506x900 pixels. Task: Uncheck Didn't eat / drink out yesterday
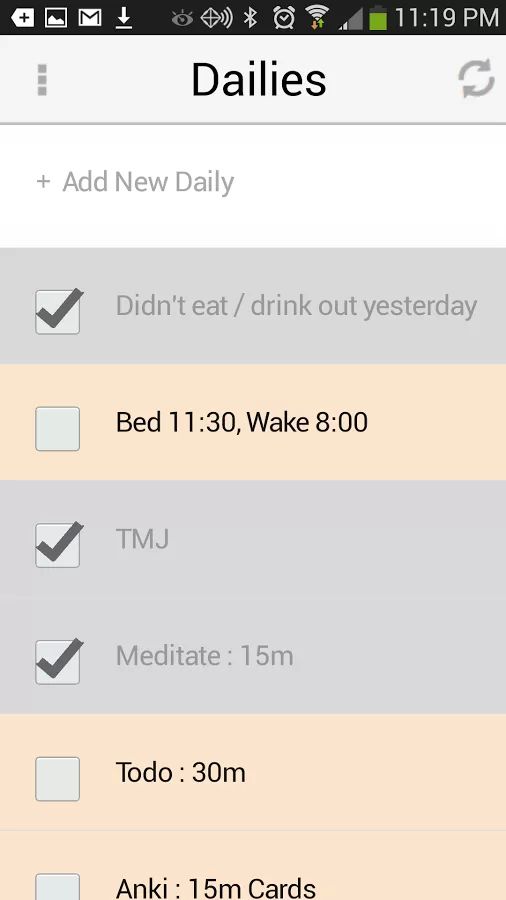pos(57,312)
